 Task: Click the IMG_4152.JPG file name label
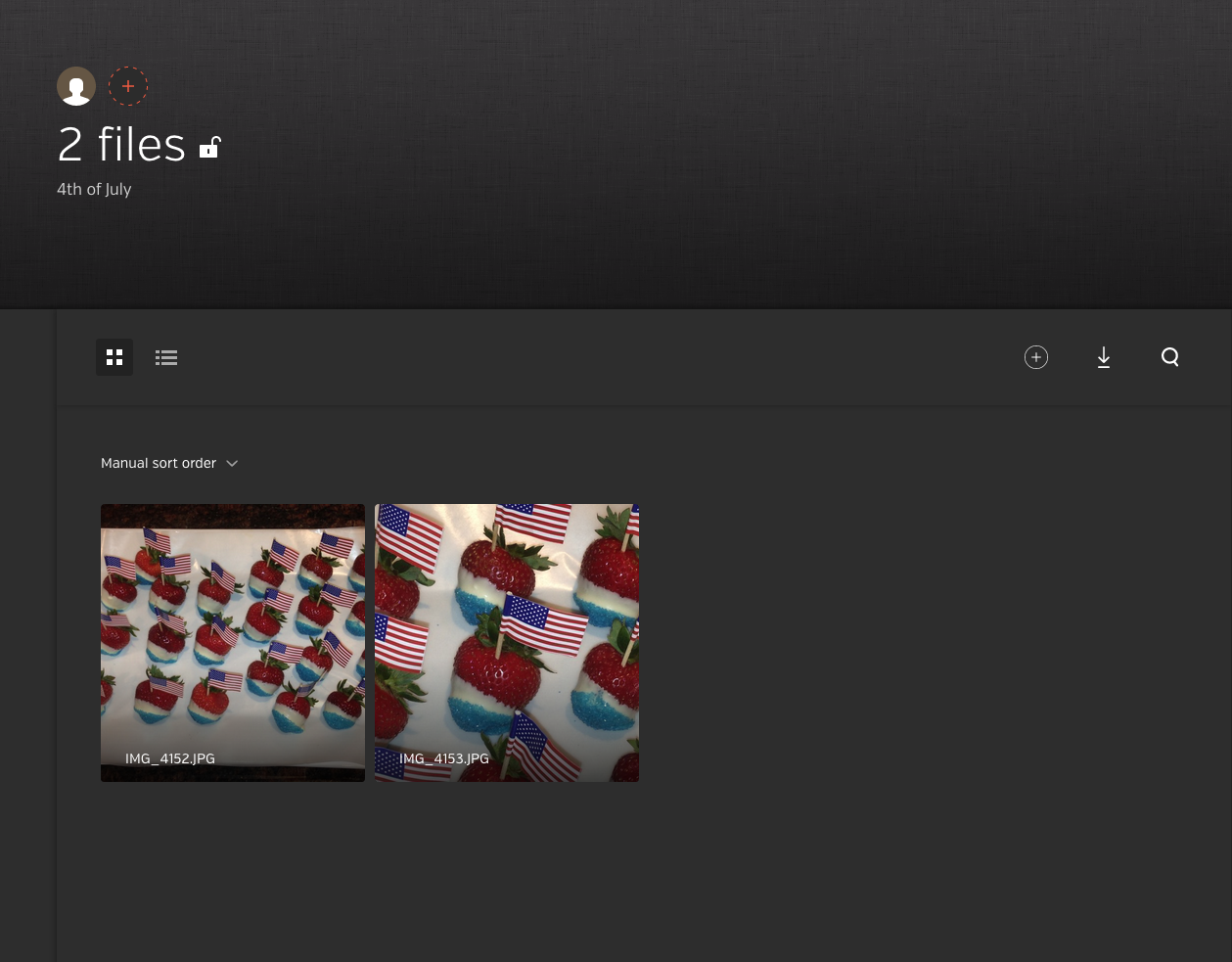coord(170,758)
